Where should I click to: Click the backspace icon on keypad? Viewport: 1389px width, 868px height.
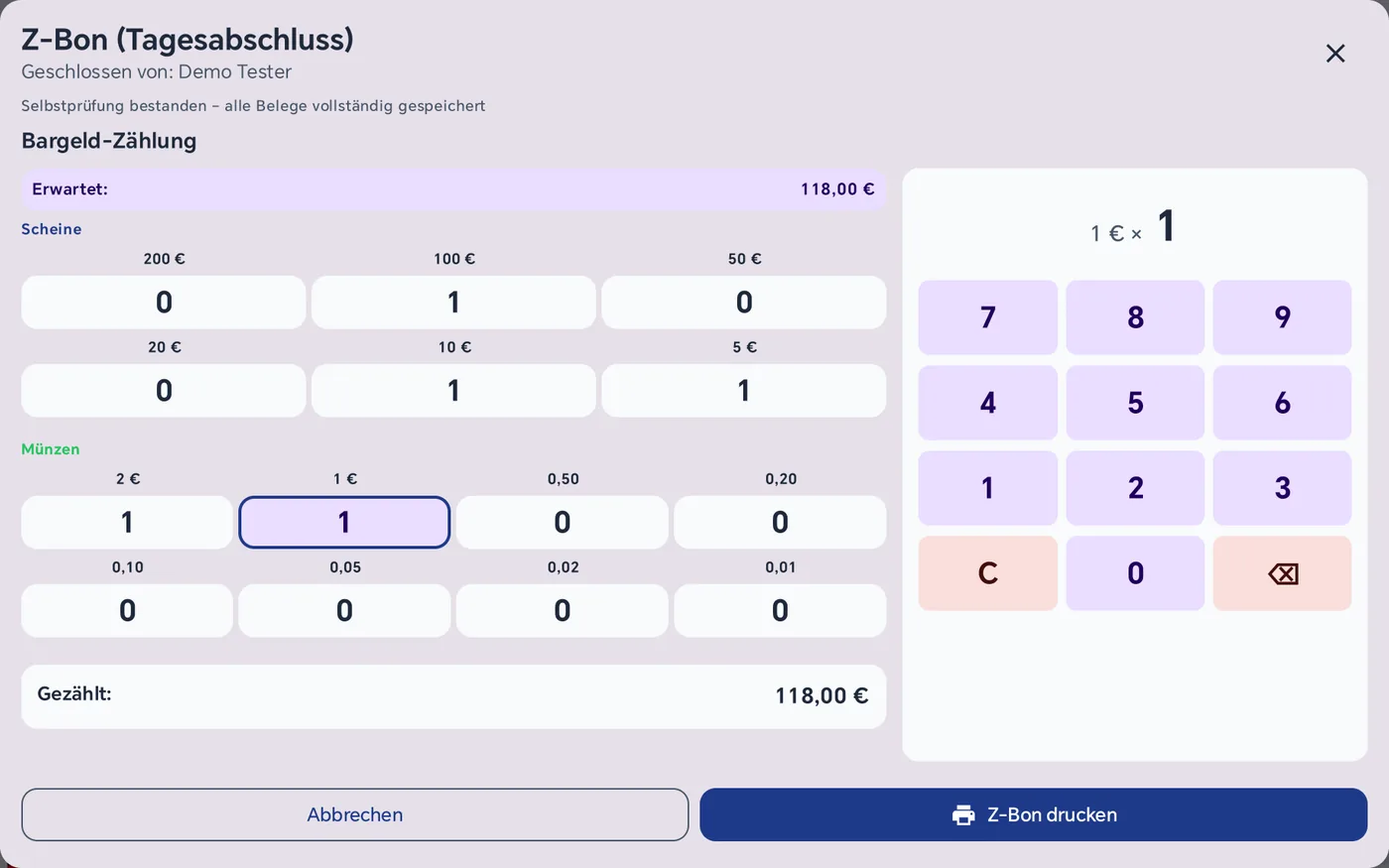pyautogui.click(x=1282, y=573)
